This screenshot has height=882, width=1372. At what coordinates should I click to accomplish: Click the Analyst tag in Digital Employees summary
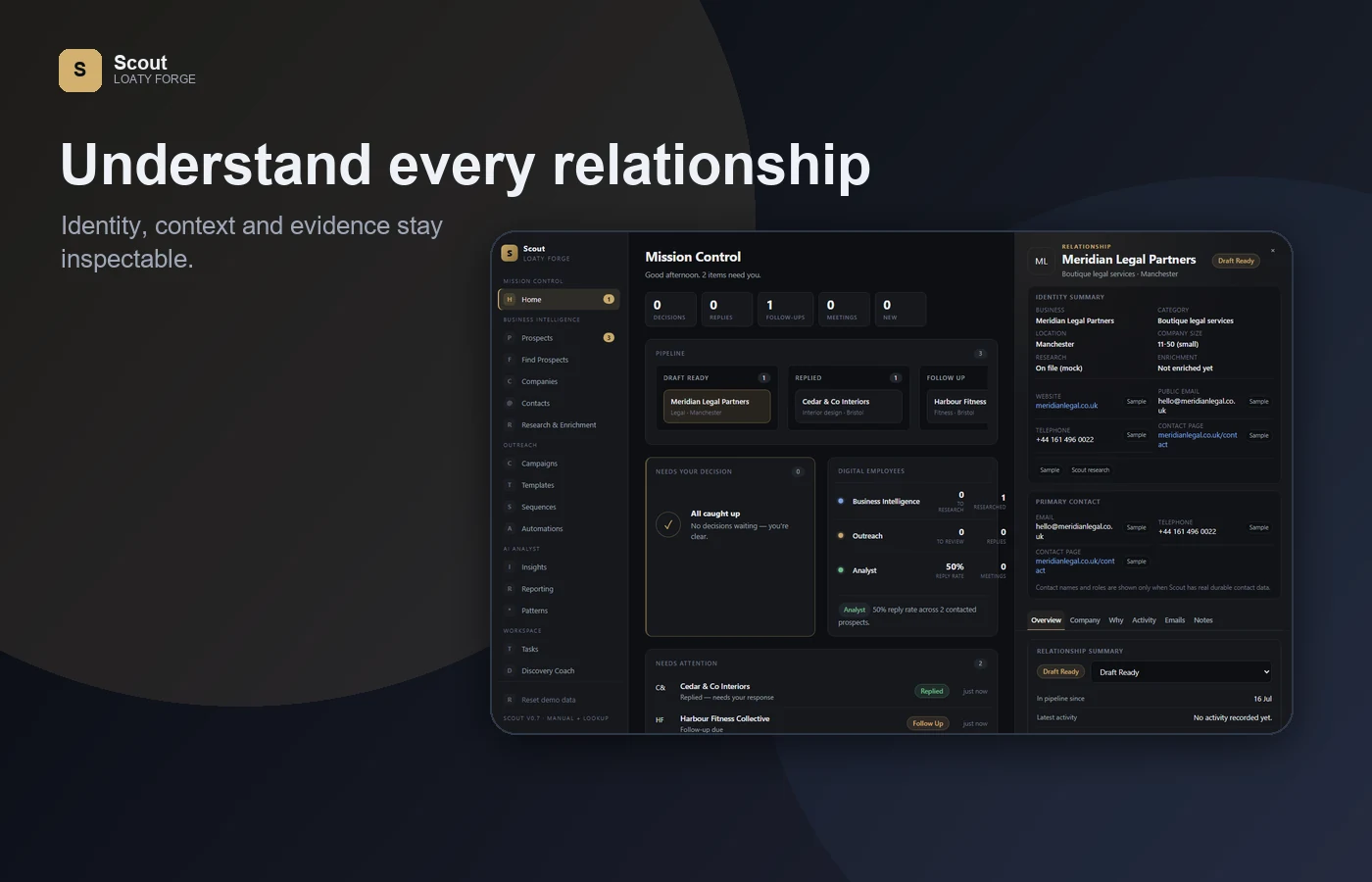[854, 610]
